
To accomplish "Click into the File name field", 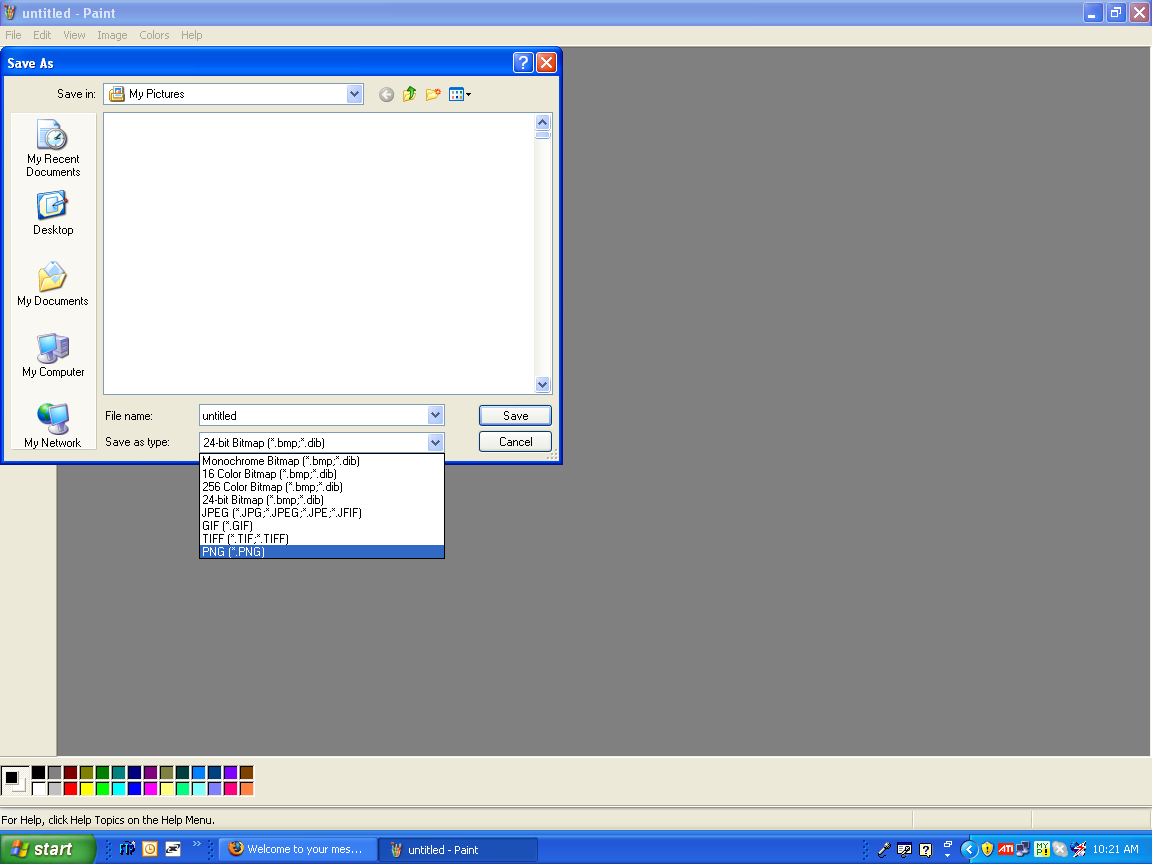I will click(314, 415).
